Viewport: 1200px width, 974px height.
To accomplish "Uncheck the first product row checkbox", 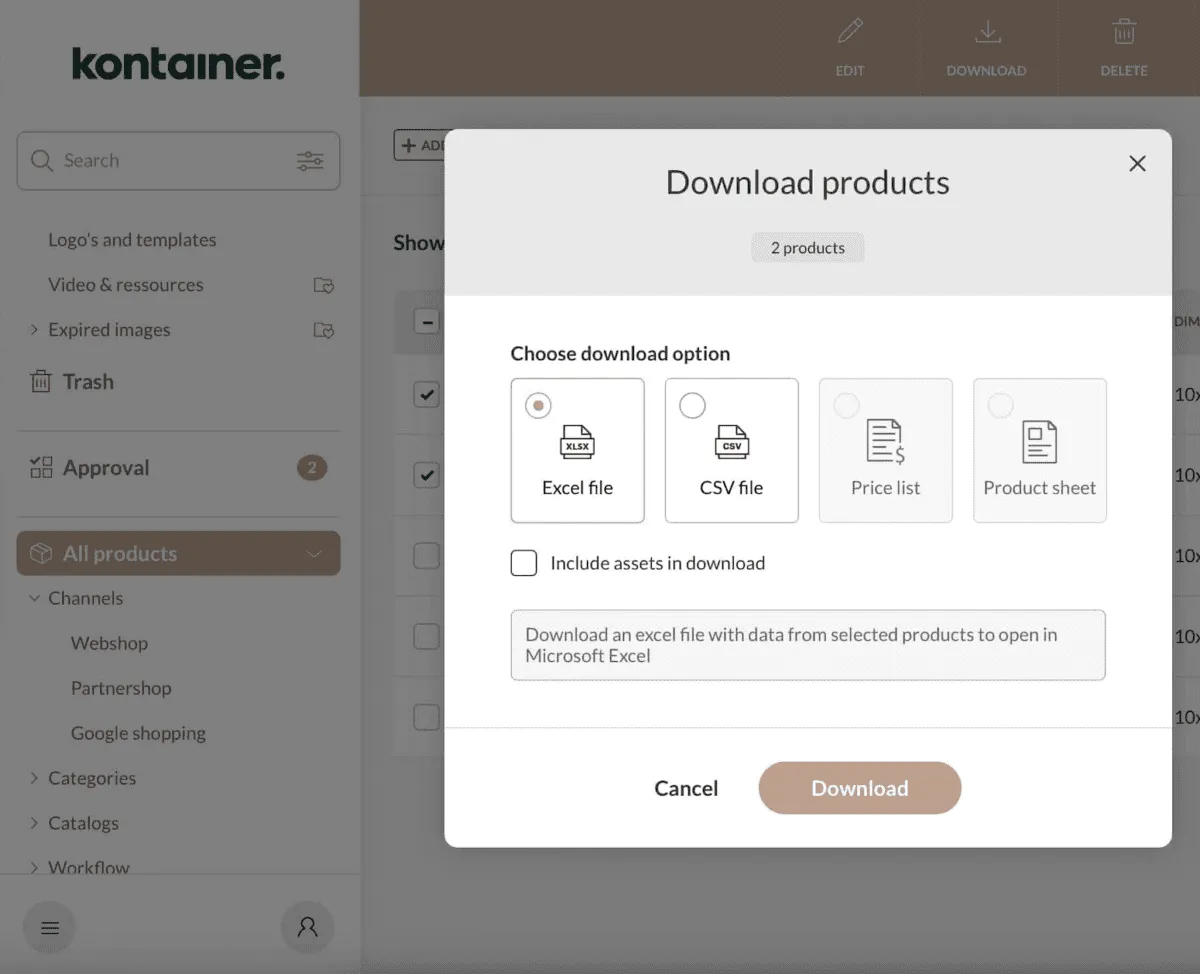I will [427, 394].
